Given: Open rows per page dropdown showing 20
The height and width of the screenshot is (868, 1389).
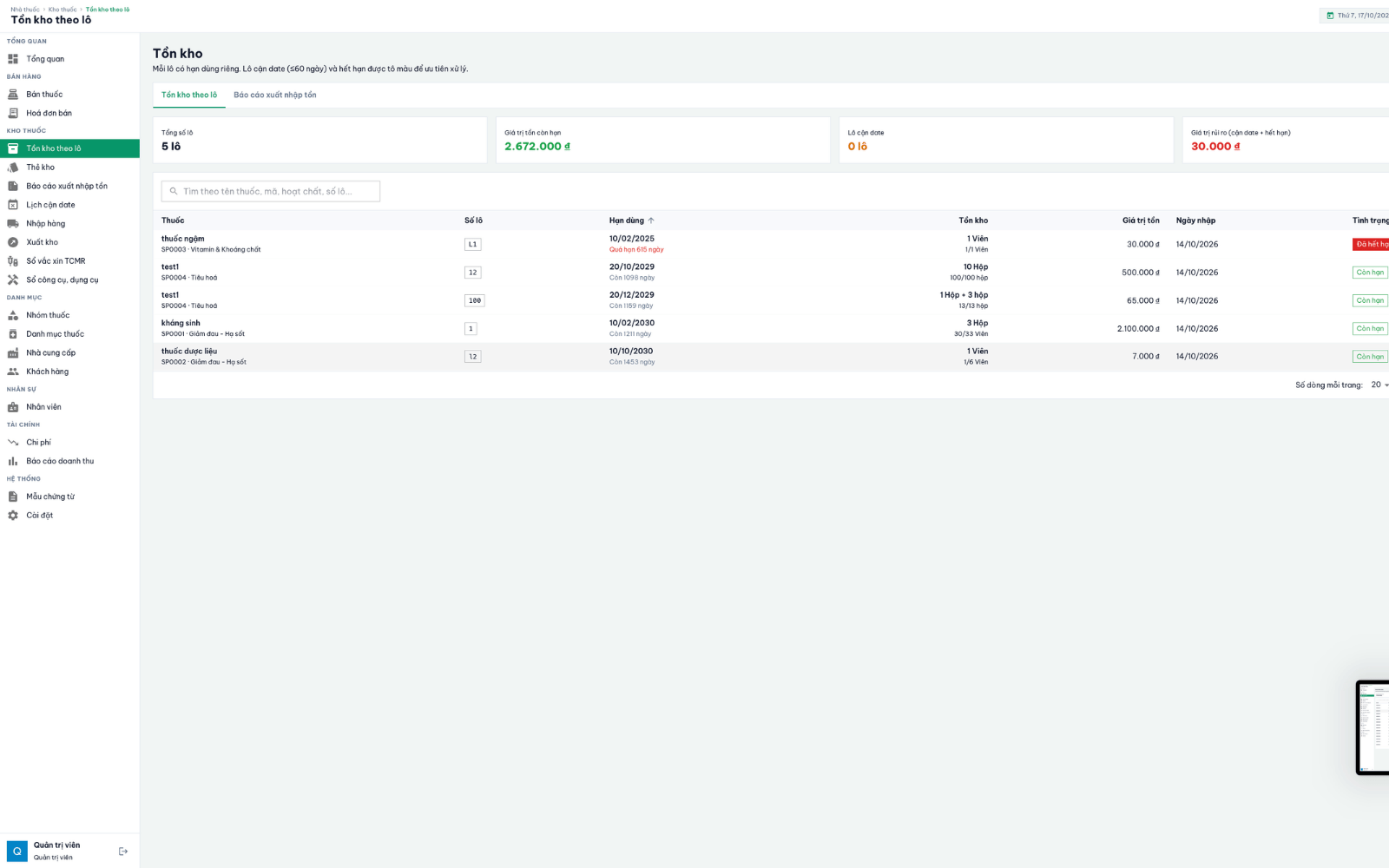Looking at the screenshot, I should click(1379, 385).
